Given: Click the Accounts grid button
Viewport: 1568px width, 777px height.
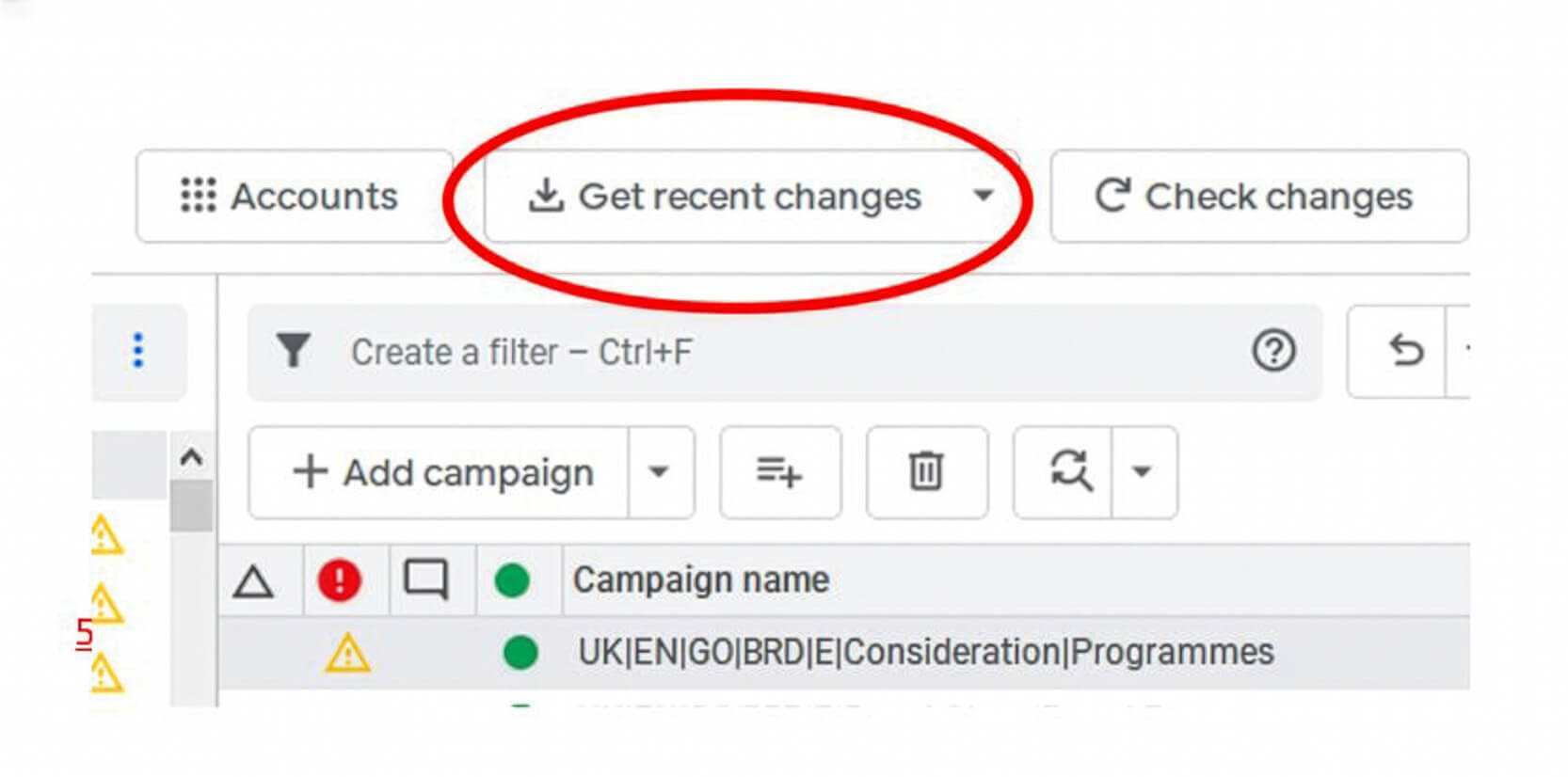Looking at the screenshot, I should 293,197.
